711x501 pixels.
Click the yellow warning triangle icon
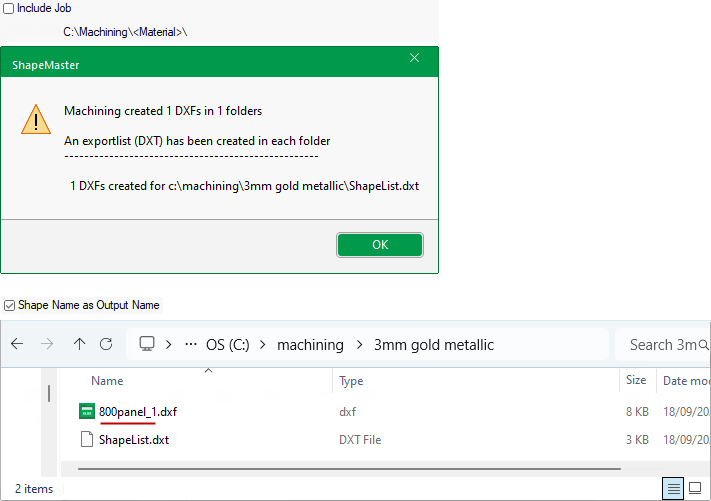[36, 120]
